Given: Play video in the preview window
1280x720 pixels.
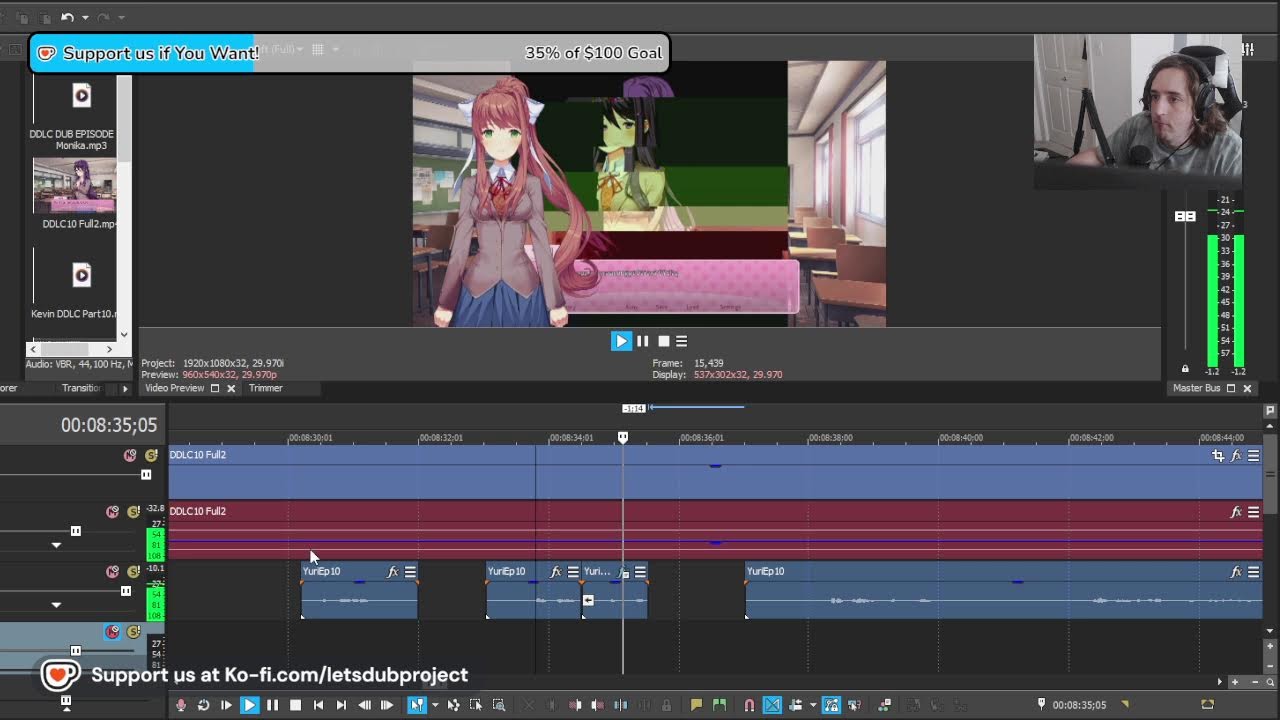Looking at the screenshot, I should (x=621, y=341).
